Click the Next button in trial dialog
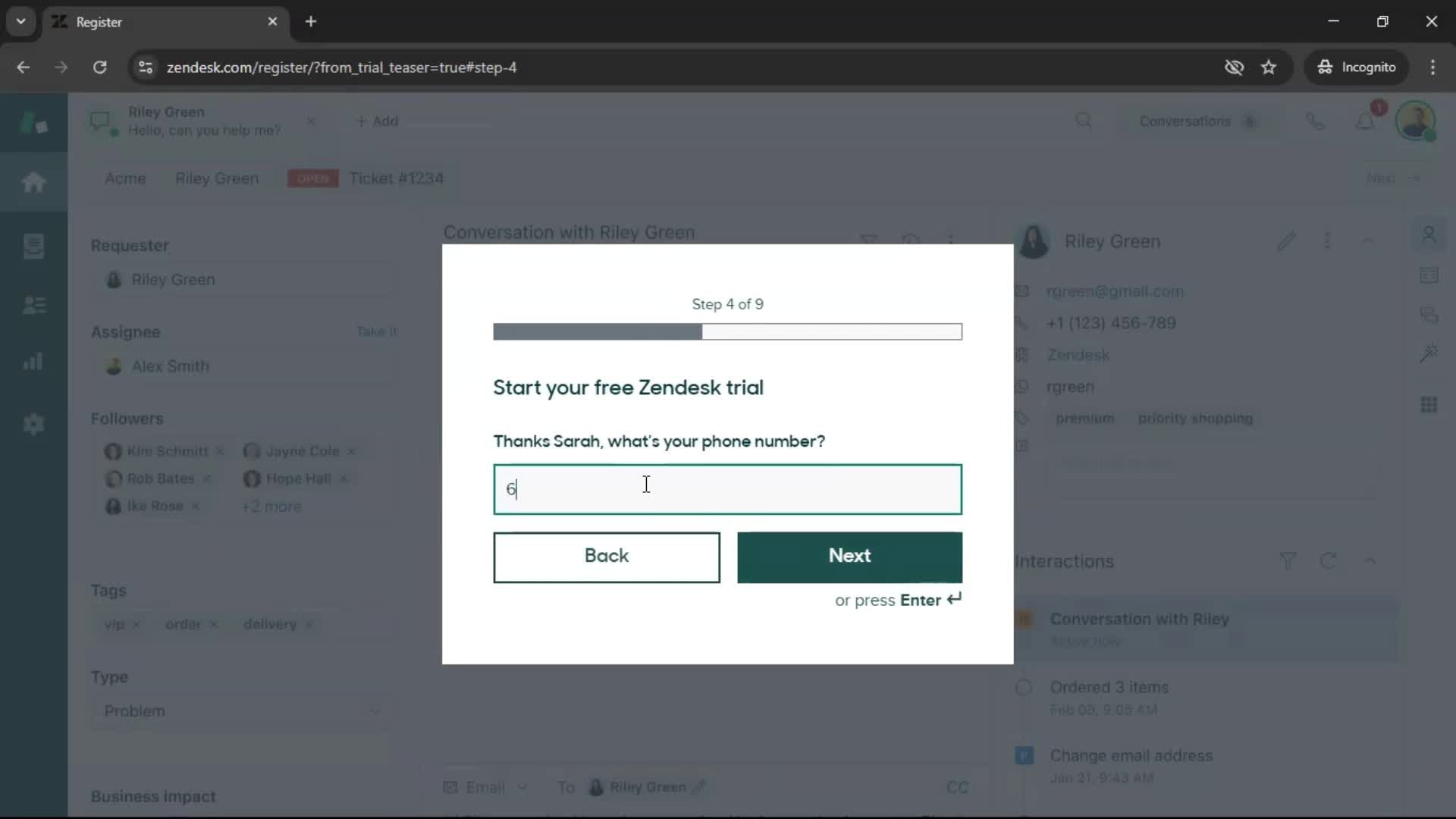The image size is (1456, 819). click(849, 557)
